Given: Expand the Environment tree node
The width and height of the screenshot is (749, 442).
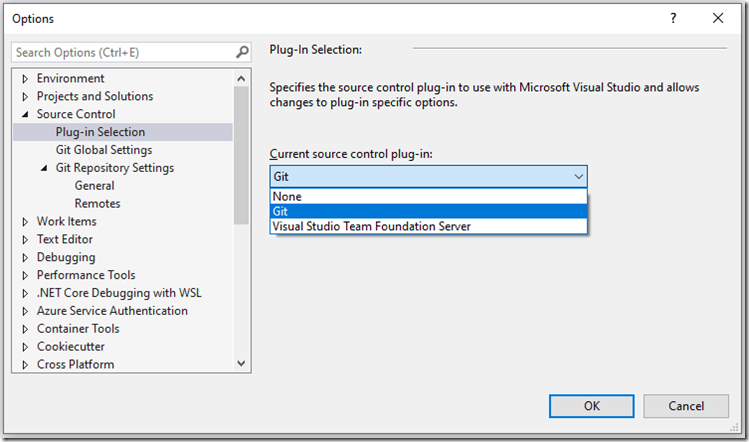Looking at the screenshot, I should (25, 79).
